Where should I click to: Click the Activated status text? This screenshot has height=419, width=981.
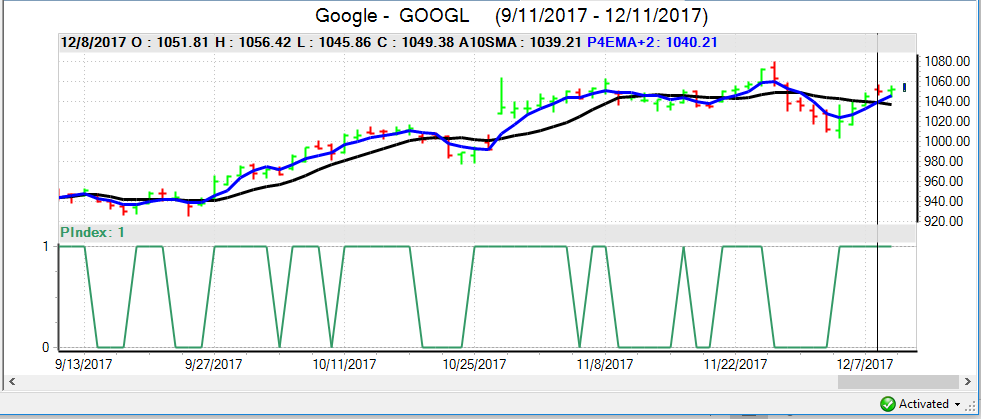923,404
